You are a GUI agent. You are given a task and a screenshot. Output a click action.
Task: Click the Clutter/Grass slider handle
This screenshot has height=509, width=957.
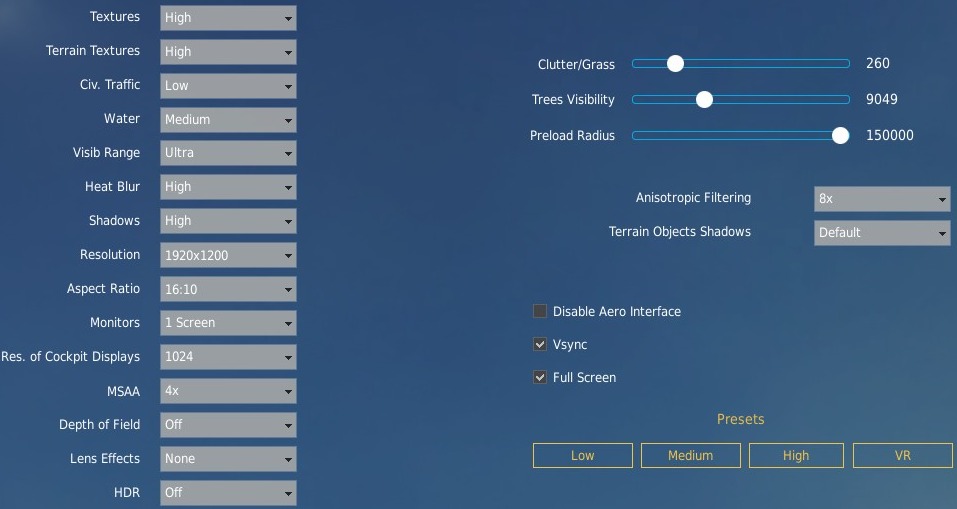click(x=675, y=63)
